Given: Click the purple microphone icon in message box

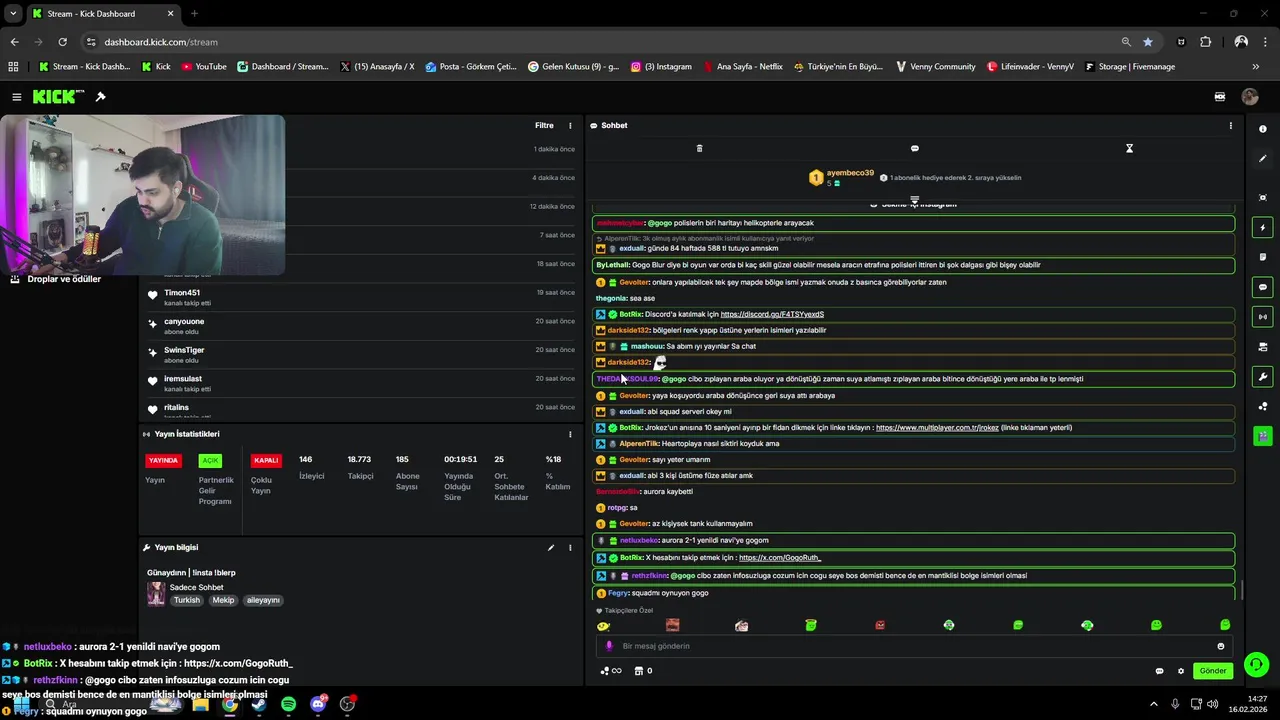Looking at the screenshot, I should pos(609,646).
